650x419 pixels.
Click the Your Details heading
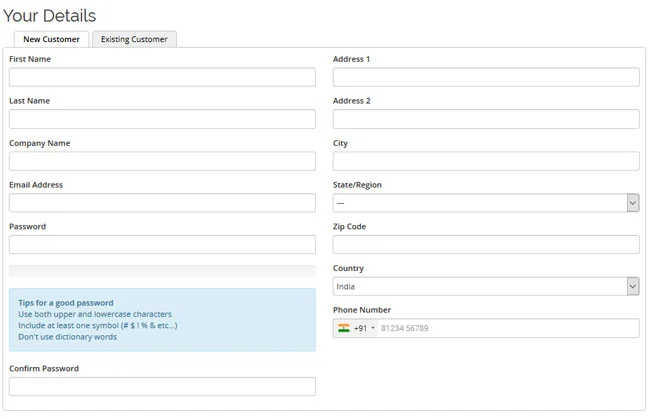coord(50,16)
